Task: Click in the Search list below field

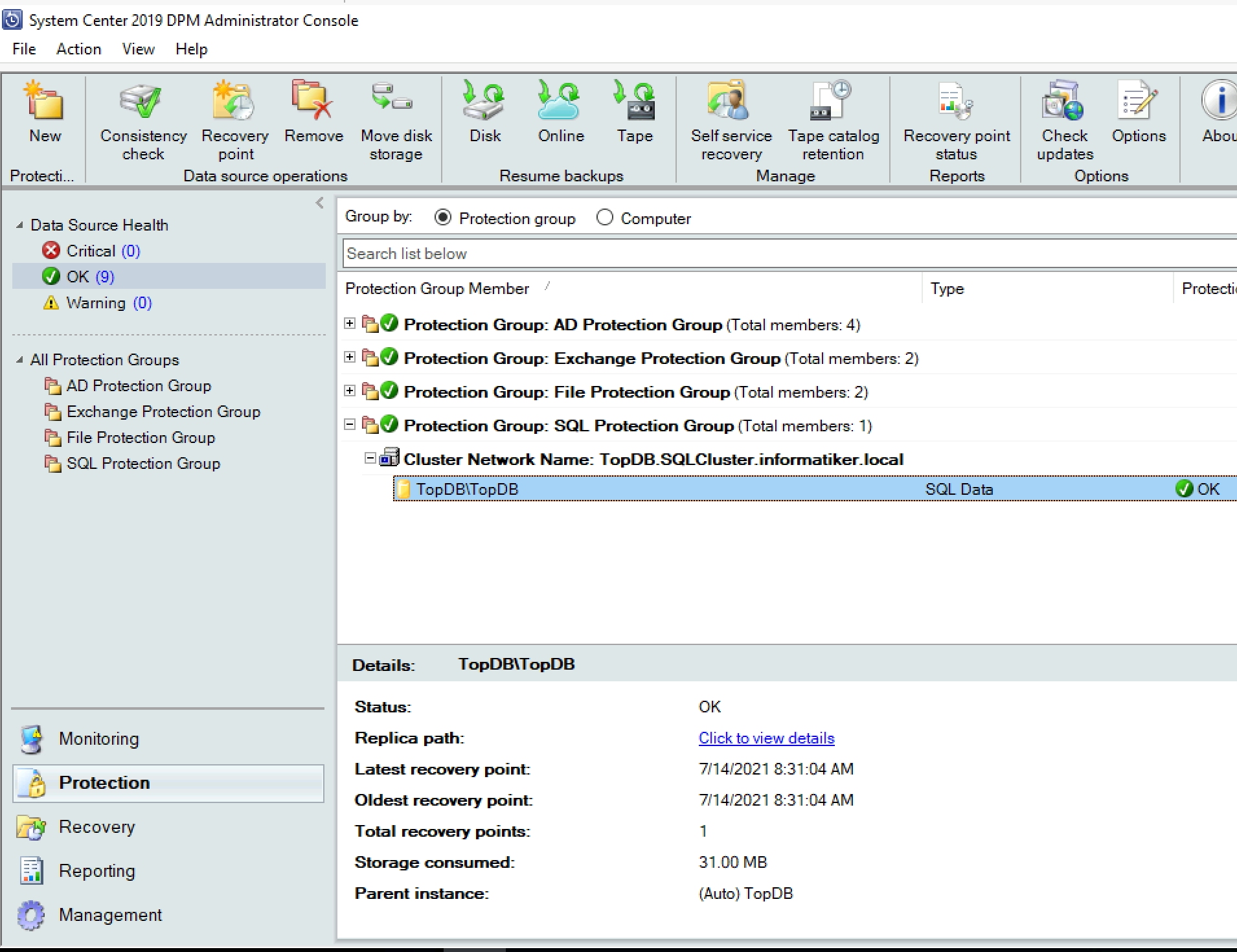Action: [789, 253]
